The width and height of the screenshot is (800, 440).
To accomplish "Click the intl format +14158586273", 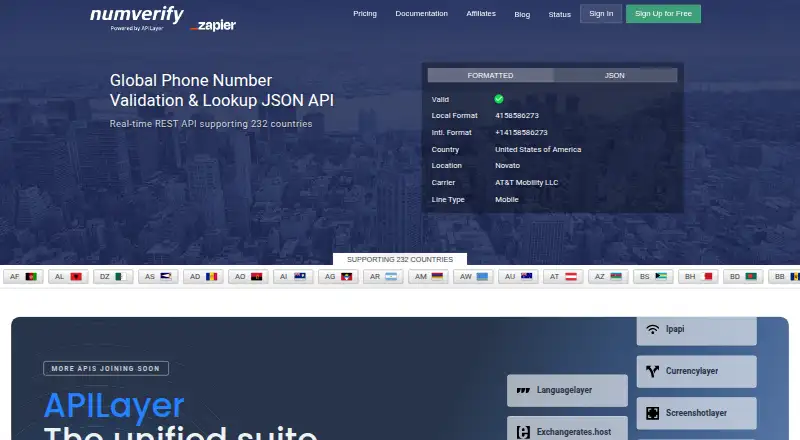I will [521, 132].
